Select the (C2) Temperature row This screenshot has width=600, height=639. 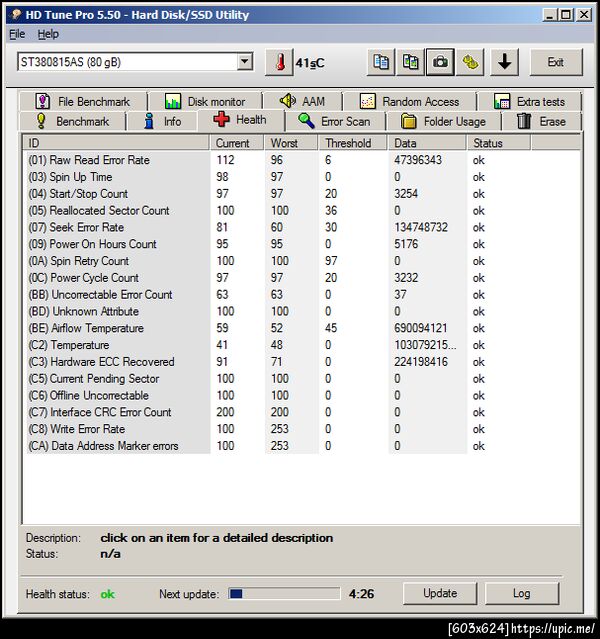pos(301,345)
